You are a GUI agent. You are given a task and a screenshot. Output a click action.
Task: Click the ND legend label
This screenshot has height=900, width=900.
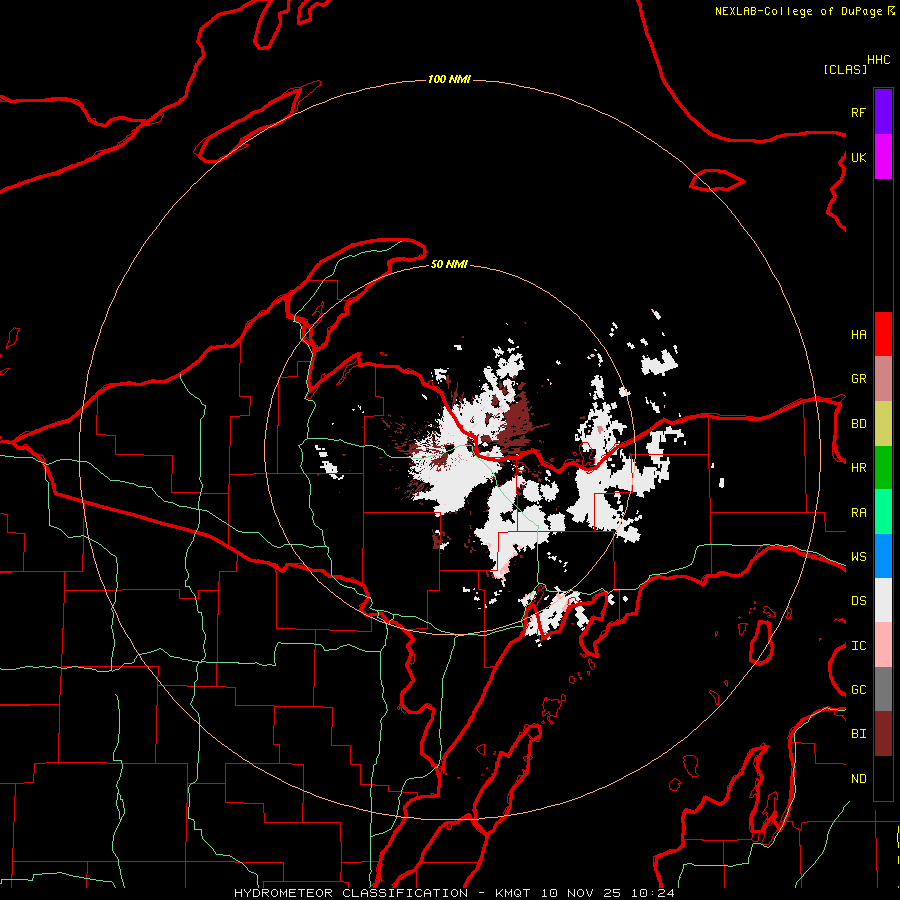(x=858, y=779)
